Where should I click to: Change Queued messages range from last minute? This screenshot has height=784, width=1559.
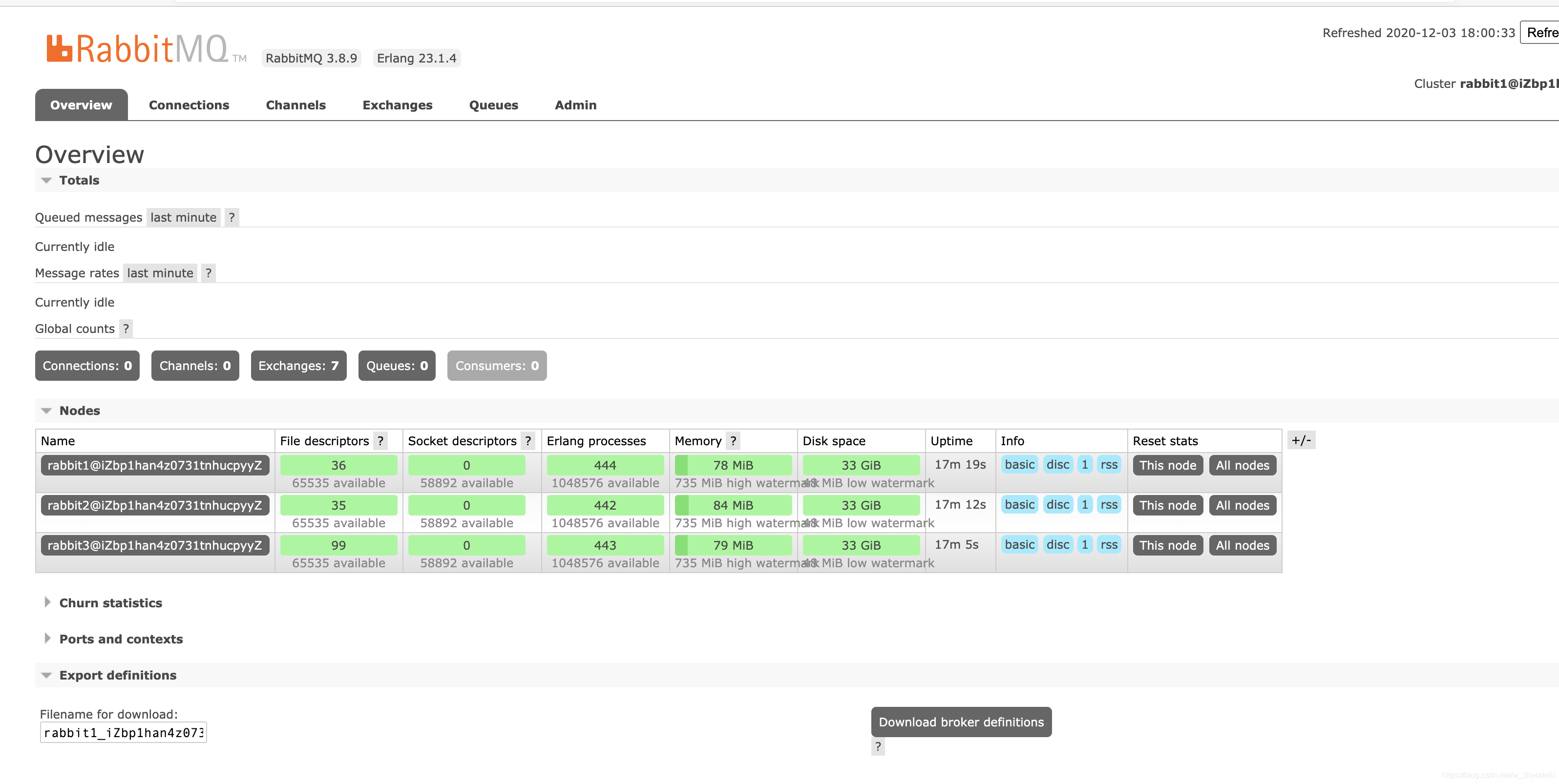183,217
